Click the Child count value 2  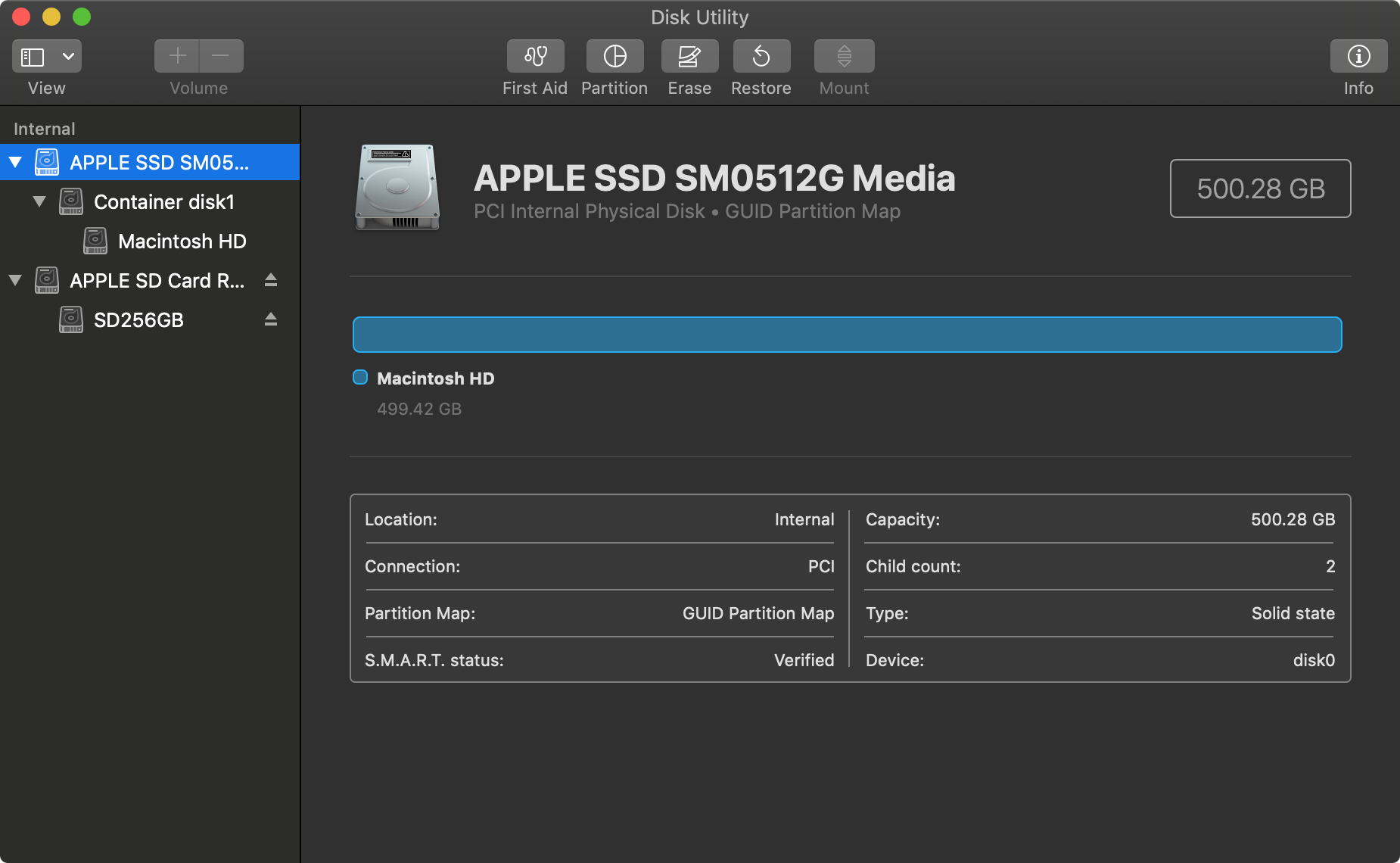(x=1330, y=566)
